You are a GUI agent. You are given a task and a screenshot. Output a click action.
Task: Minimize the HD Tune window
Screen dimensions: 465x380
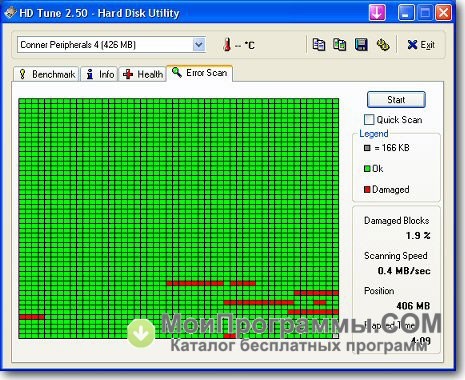(406, 13)
